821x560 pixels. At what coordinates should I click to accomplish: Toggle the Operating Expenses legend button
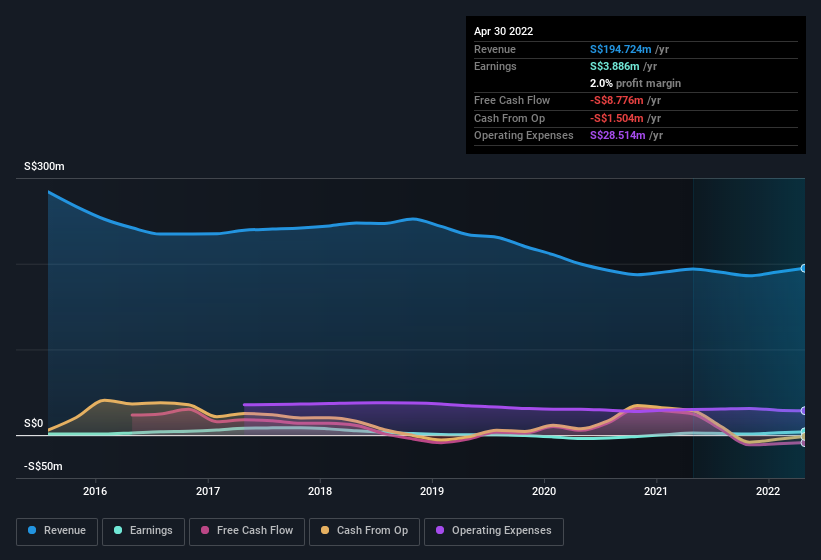tap(493, 531)
